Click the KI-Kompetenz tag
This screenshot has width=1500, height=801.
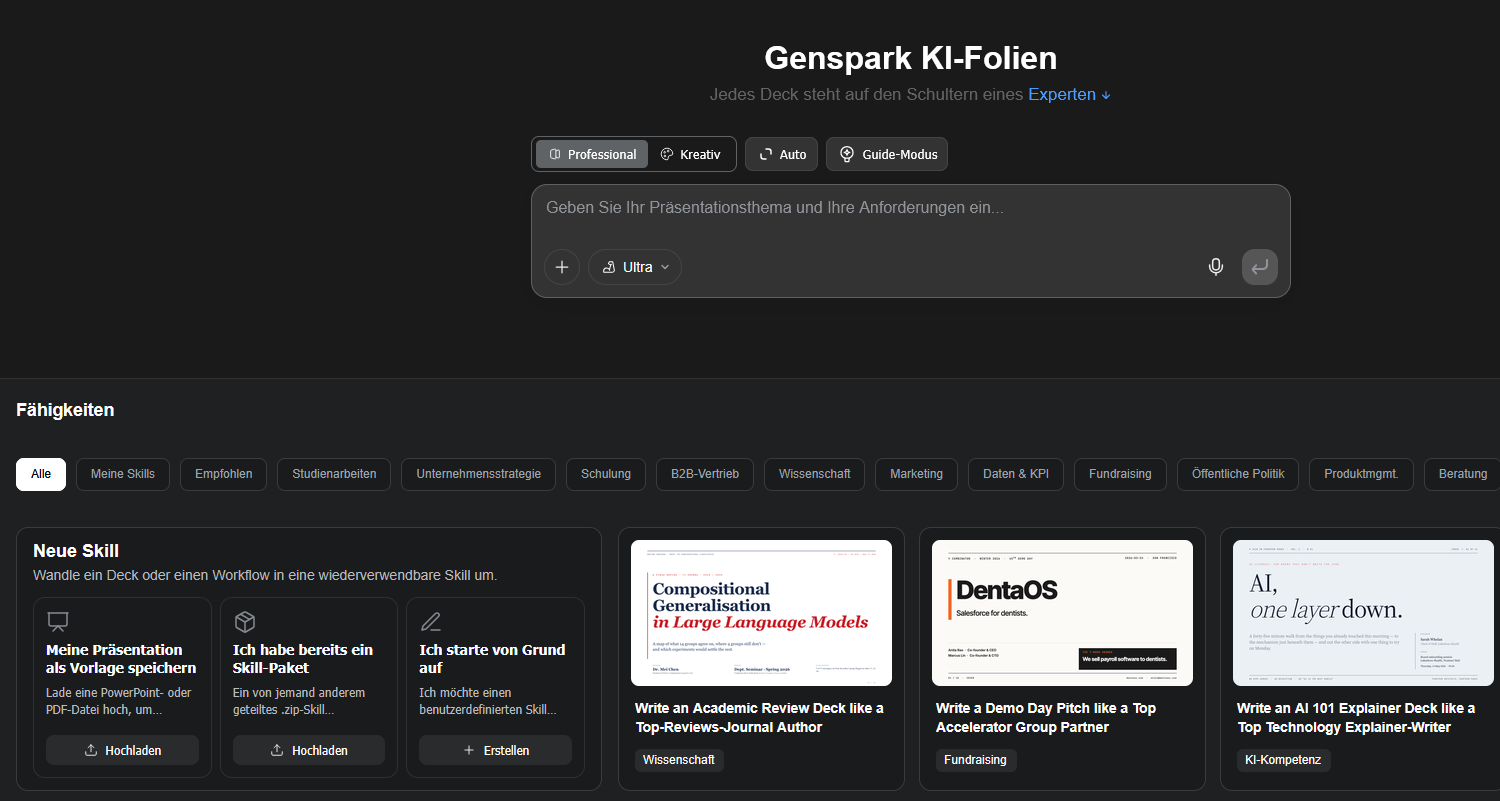pos(1283,760)
